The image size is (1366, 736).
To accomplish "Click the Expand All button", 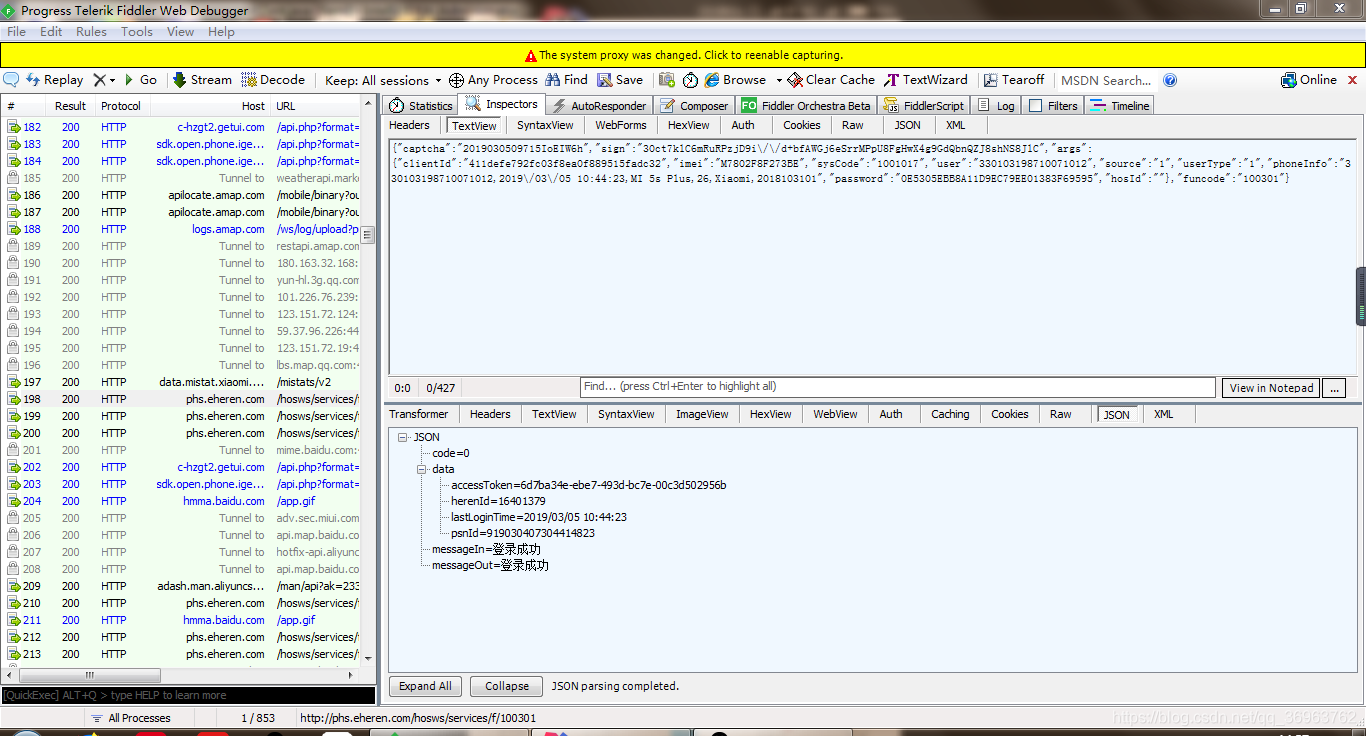I will point(425,686).
